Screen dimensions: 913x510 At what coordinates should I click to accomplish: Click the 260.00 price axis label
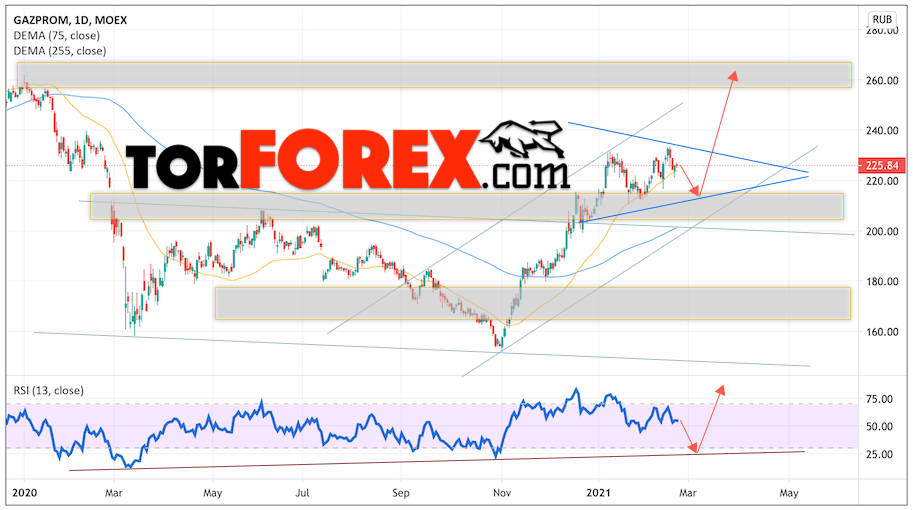[x=882, y=80]
